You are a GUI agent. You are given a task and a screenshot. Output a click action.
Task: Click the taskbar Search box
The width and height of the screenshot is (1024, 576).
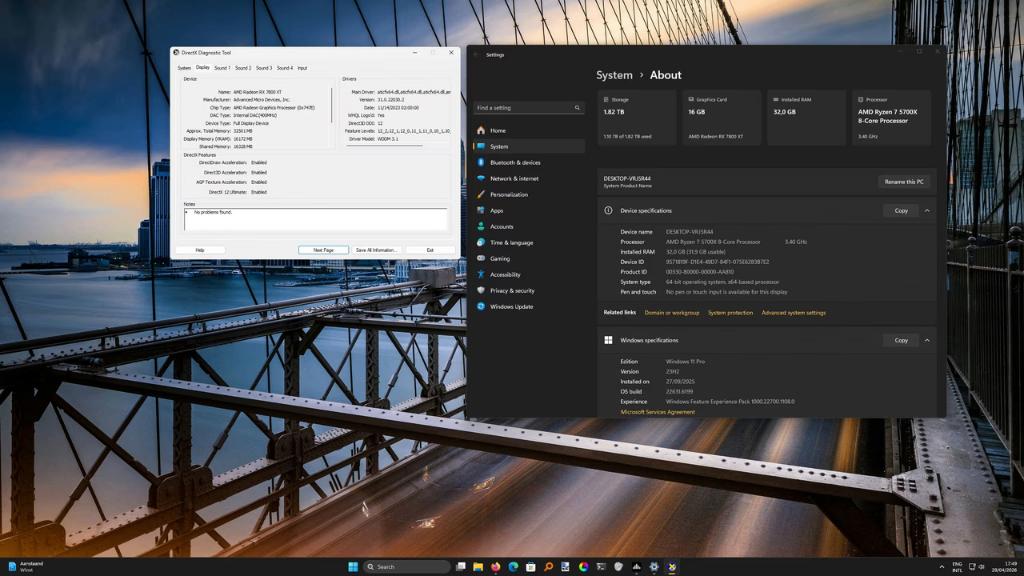[407, 567]
